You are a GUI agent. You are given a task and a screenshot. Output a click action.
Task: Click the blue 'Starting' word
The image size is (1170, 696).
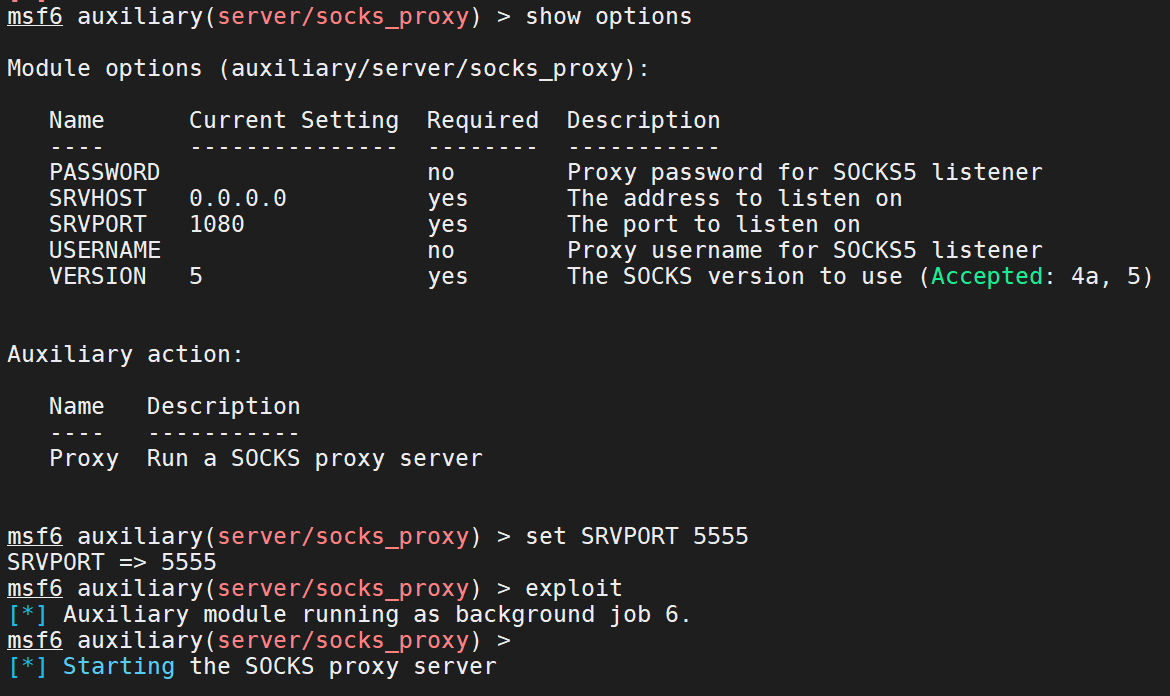pyautogui.click(x=119, y=667)
